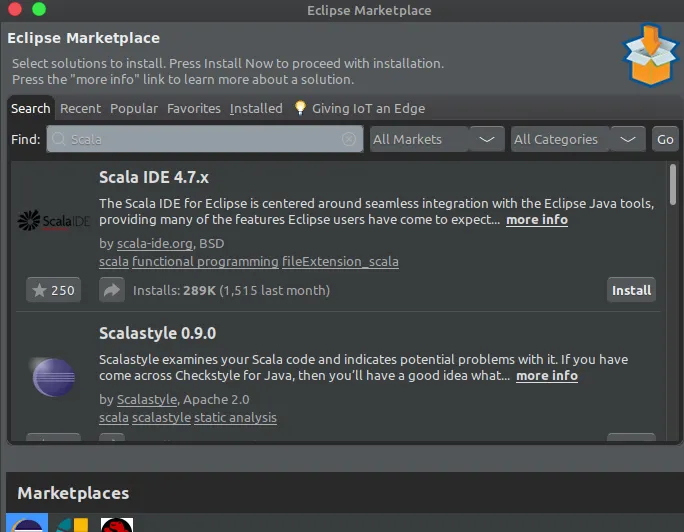
Task: Install Scala IDE 4.7.x
Action: click(x=631, y=290)
